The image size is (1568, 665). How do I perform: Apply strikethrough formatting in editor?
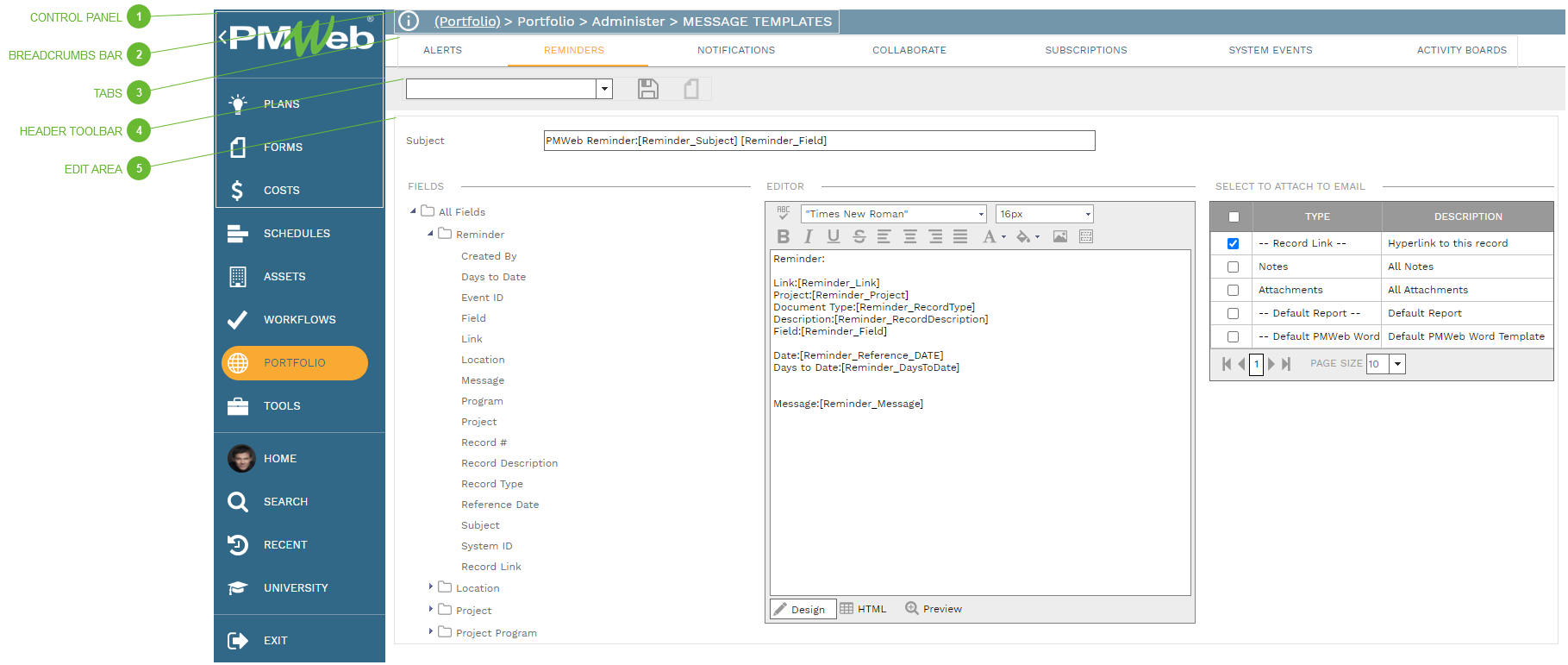[859, 236]
